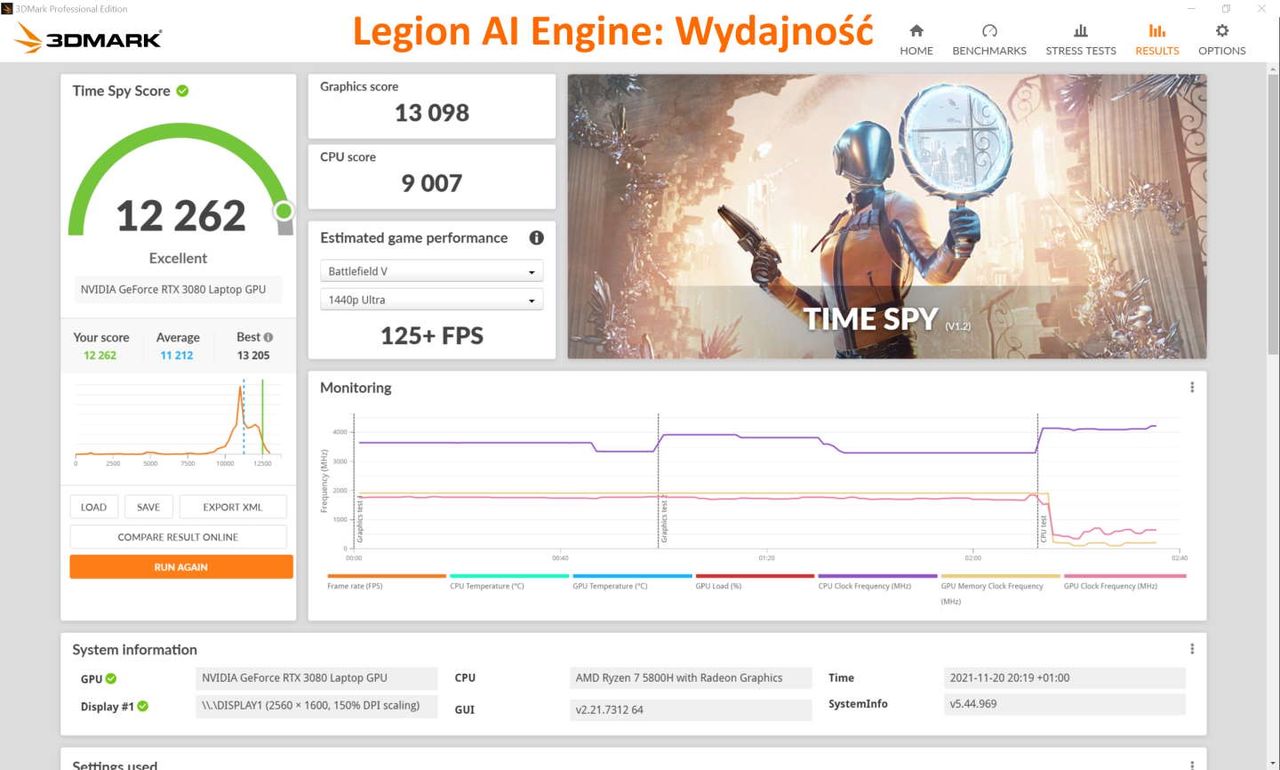The image size is (1280, 770).
Task: Toggle the Frame rate (FPS) legend swatch
Action: point(386,576)
